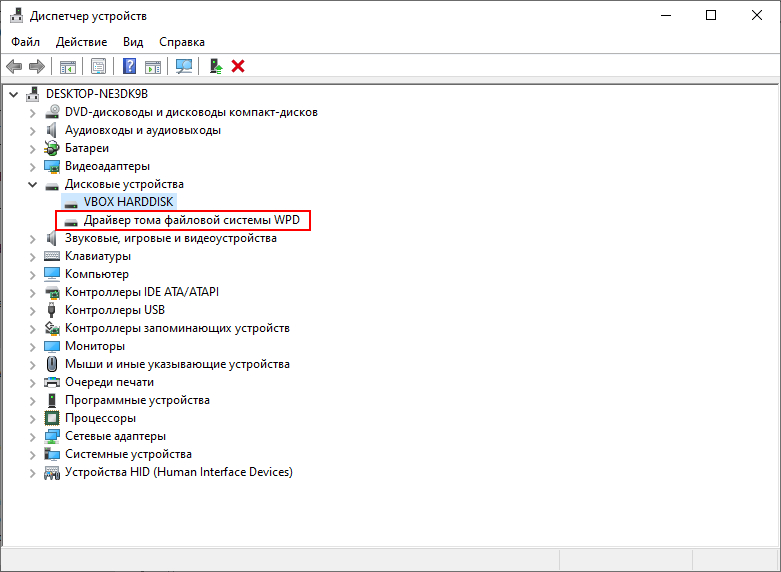This screenshot has height=572, width=781.
Task: Select the Очереди печати label
Action: 109,382
